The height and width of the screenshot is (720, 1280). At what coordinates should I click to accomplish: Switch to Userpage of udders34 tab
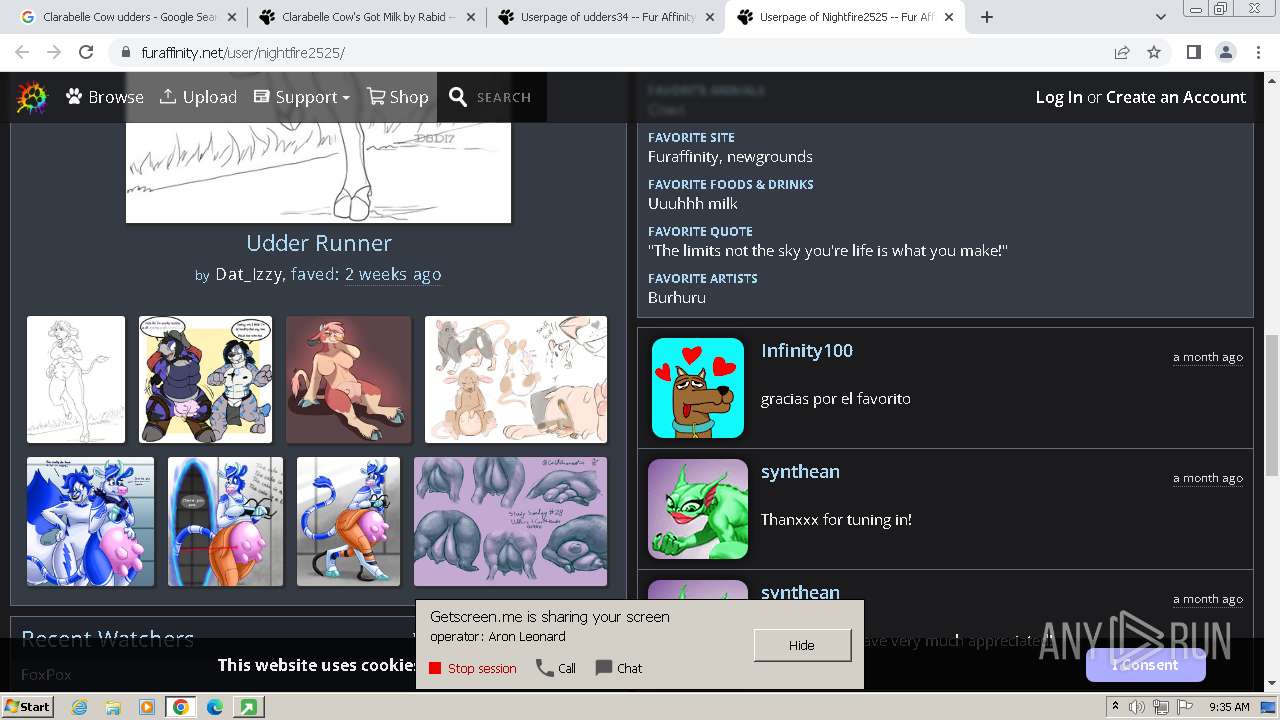tap(606, 17)
